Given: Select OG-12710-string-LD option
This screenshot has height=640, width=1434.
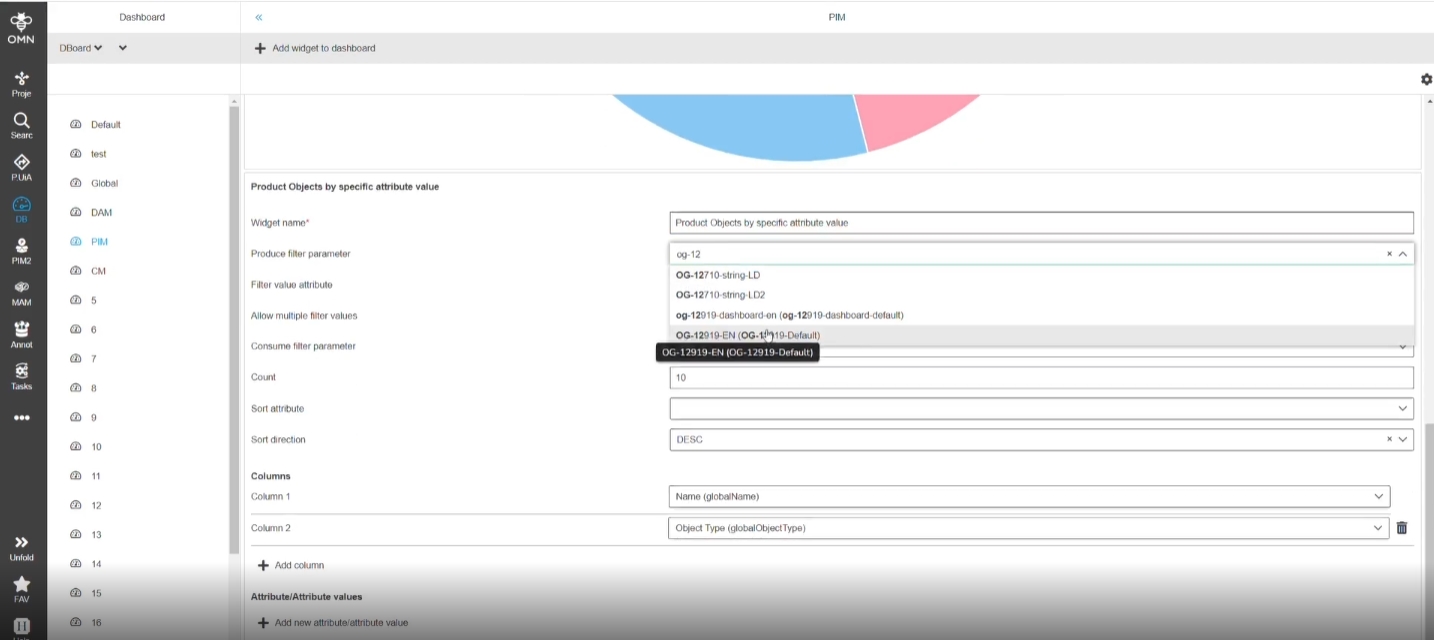Looking at the screenshot, I should click(x=1041, y=275).
